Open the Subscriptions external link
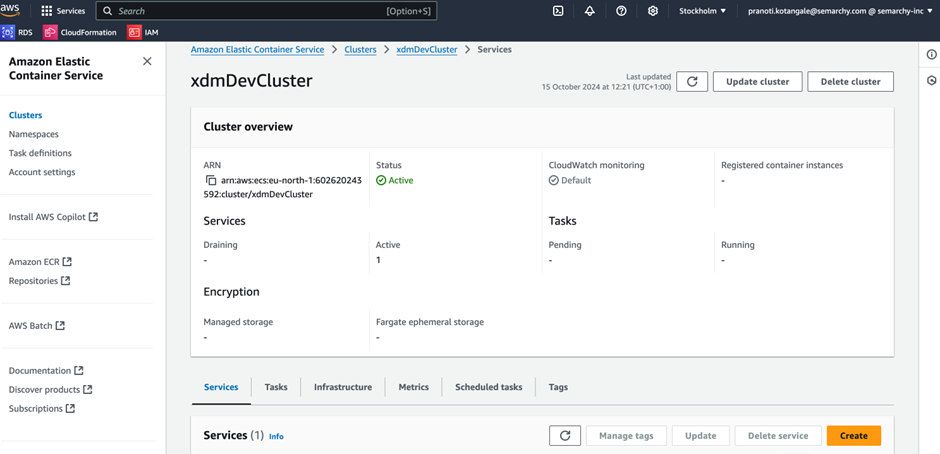This screenshot has height=454, width=940. [42, 408]
